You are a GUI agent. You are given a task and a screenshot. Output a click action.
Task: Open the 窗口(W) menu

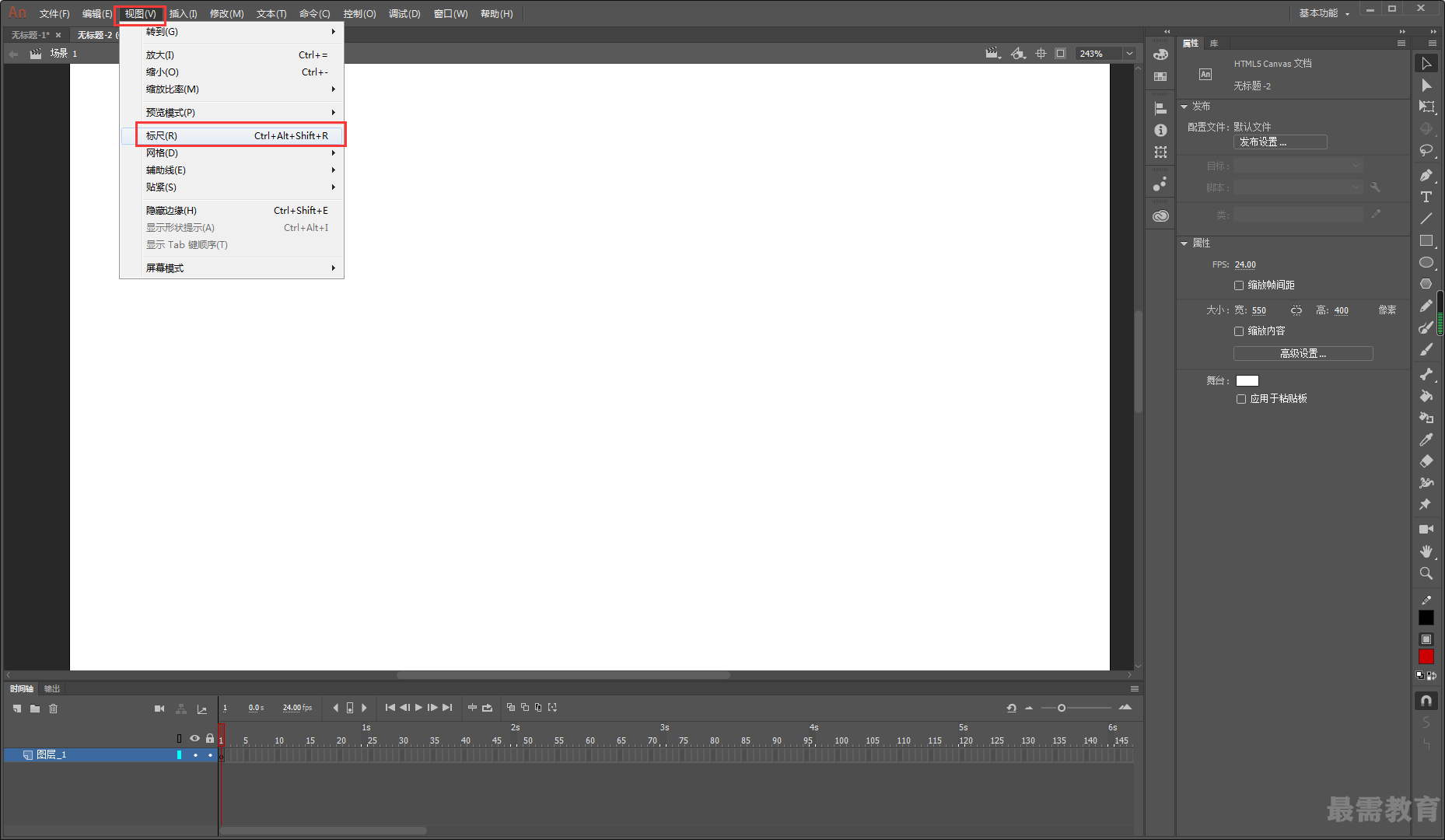pos(450,14)
